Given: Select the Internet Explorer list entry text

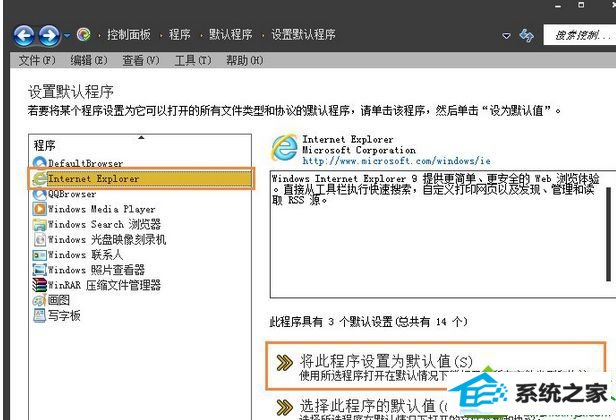Looking at the screenshot, I should [x=94, y=179].
